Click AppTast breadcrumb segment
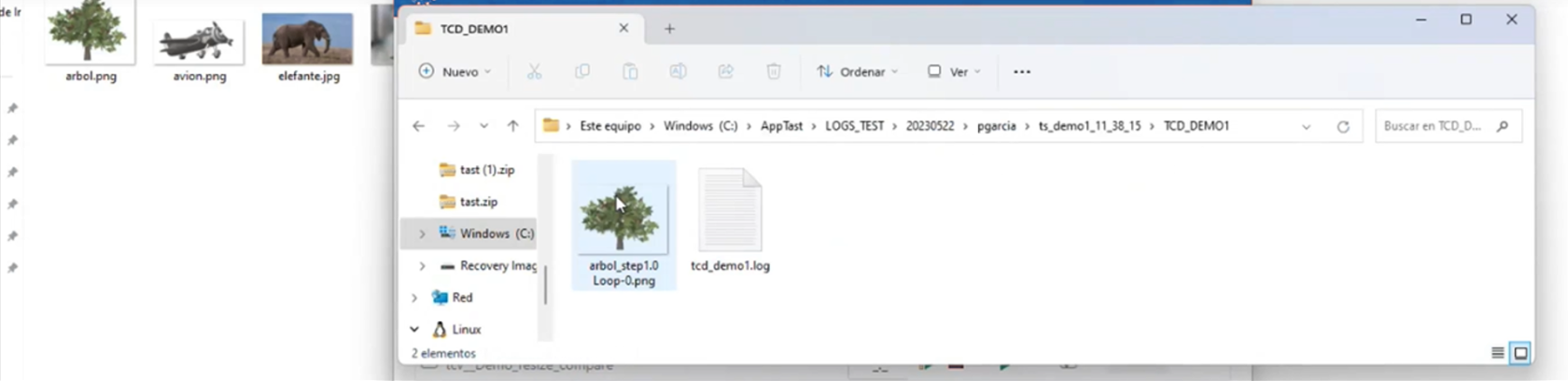 coord(781,126)
